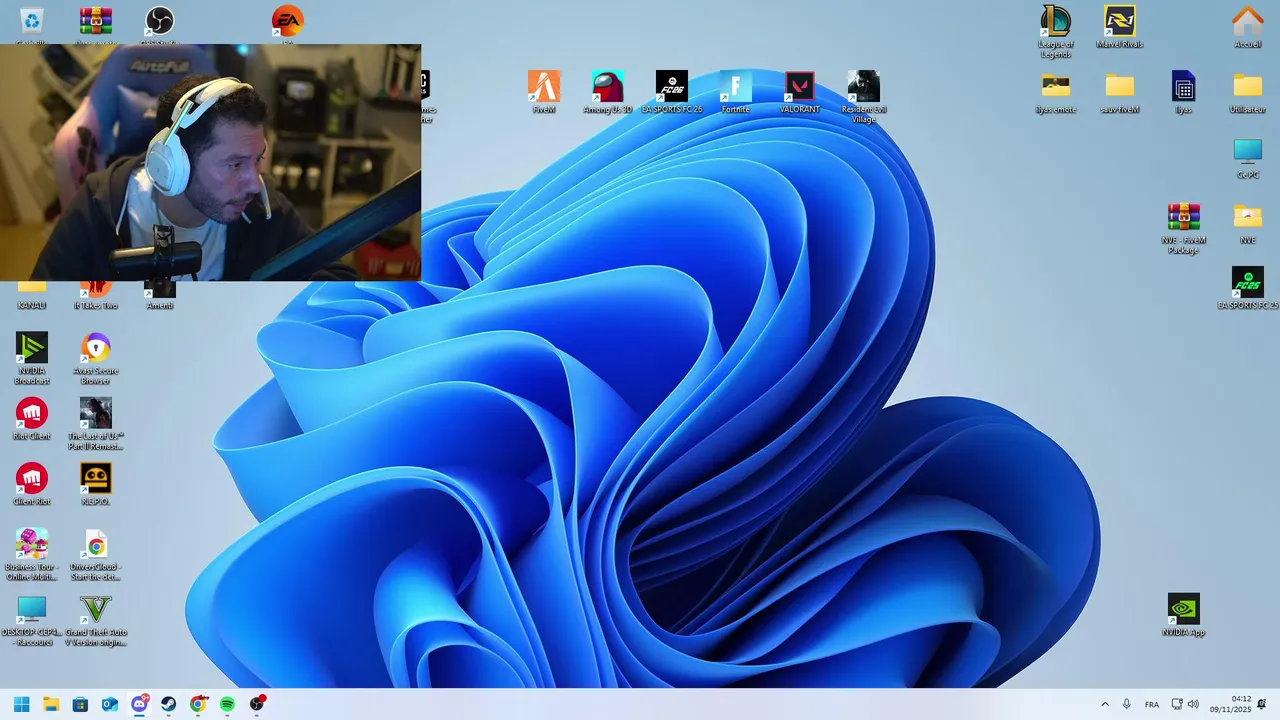Screen dimensions: 1280x720
Task: Open the Accueil home icon
Action: coord(1248,26)
